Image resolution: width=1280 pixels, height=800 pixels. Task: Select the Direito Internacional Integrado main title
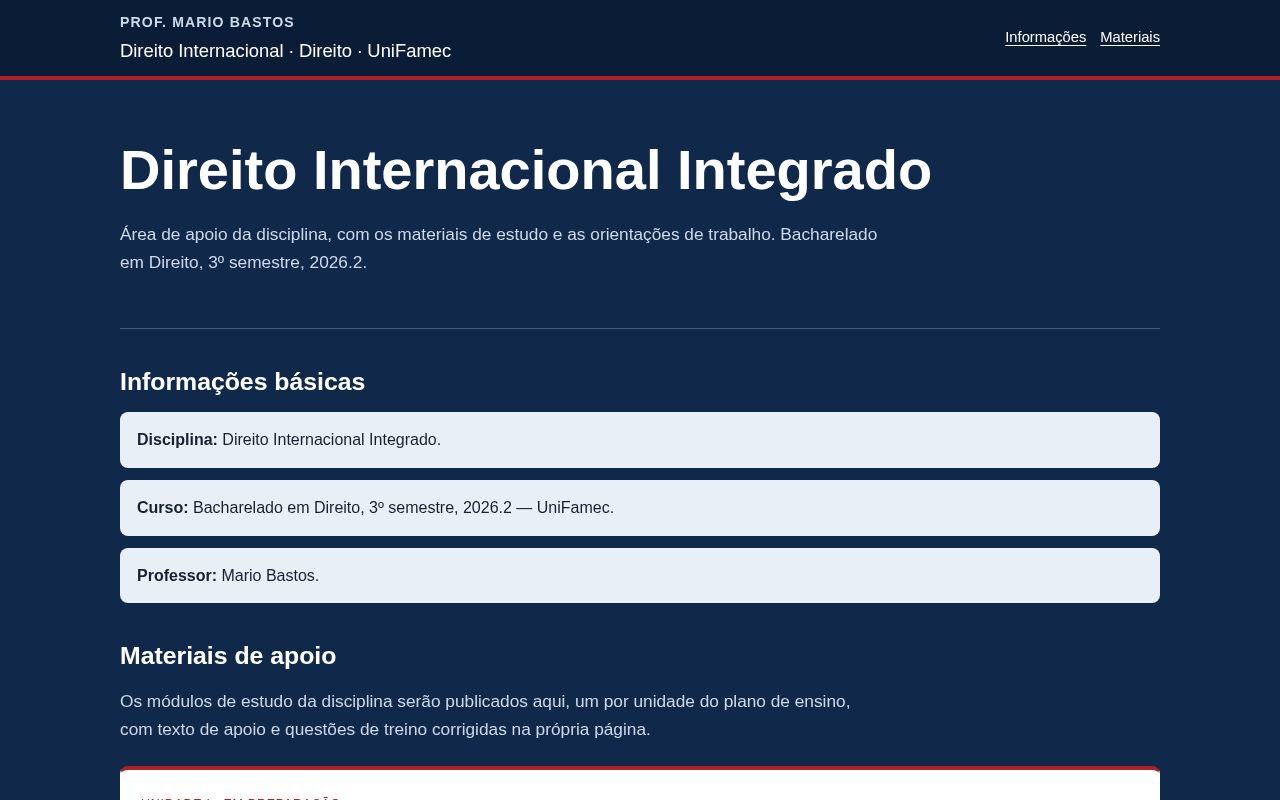click(x=526, y=170)
